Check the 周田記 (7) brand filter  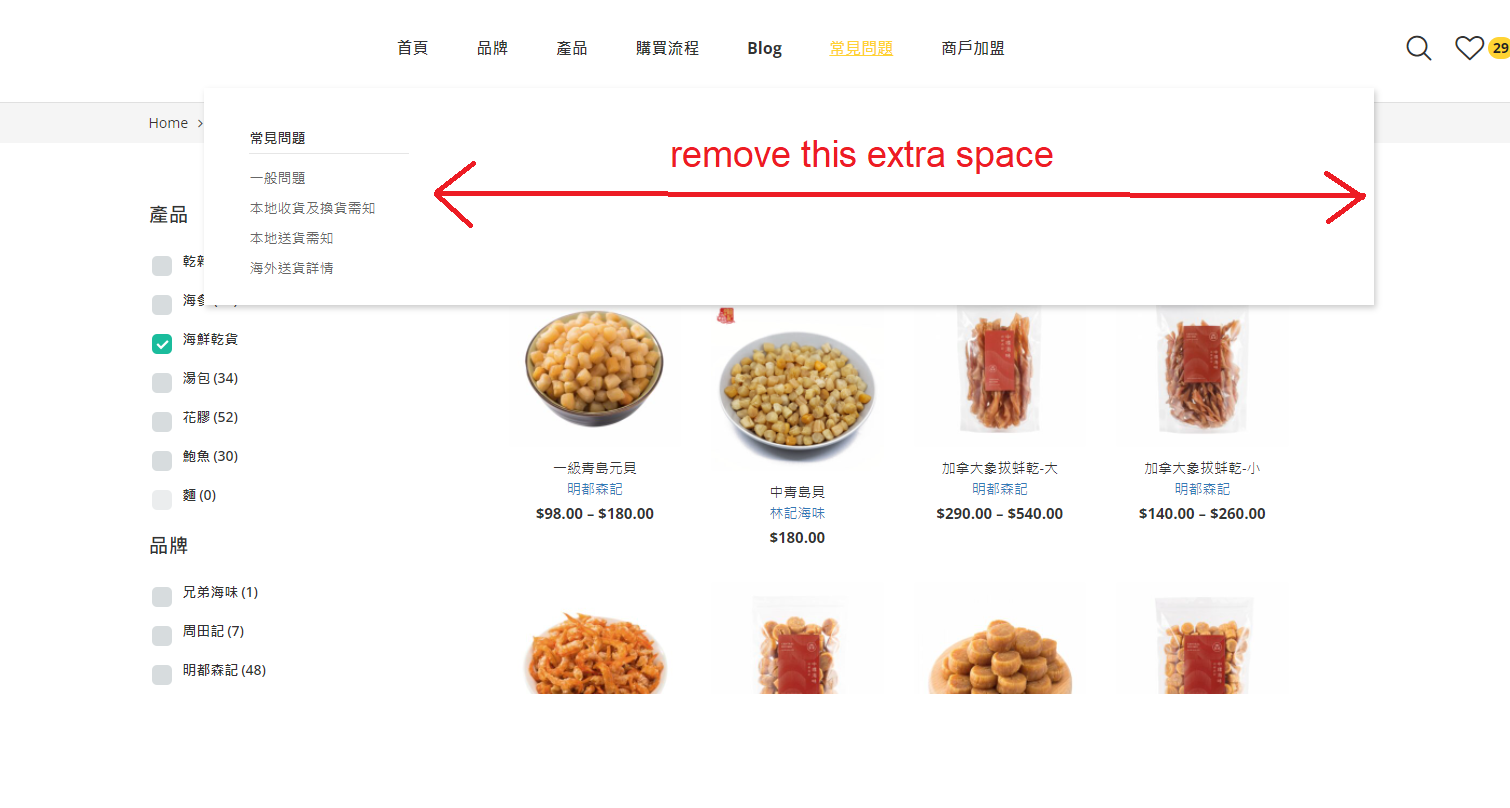pos(162,636)
